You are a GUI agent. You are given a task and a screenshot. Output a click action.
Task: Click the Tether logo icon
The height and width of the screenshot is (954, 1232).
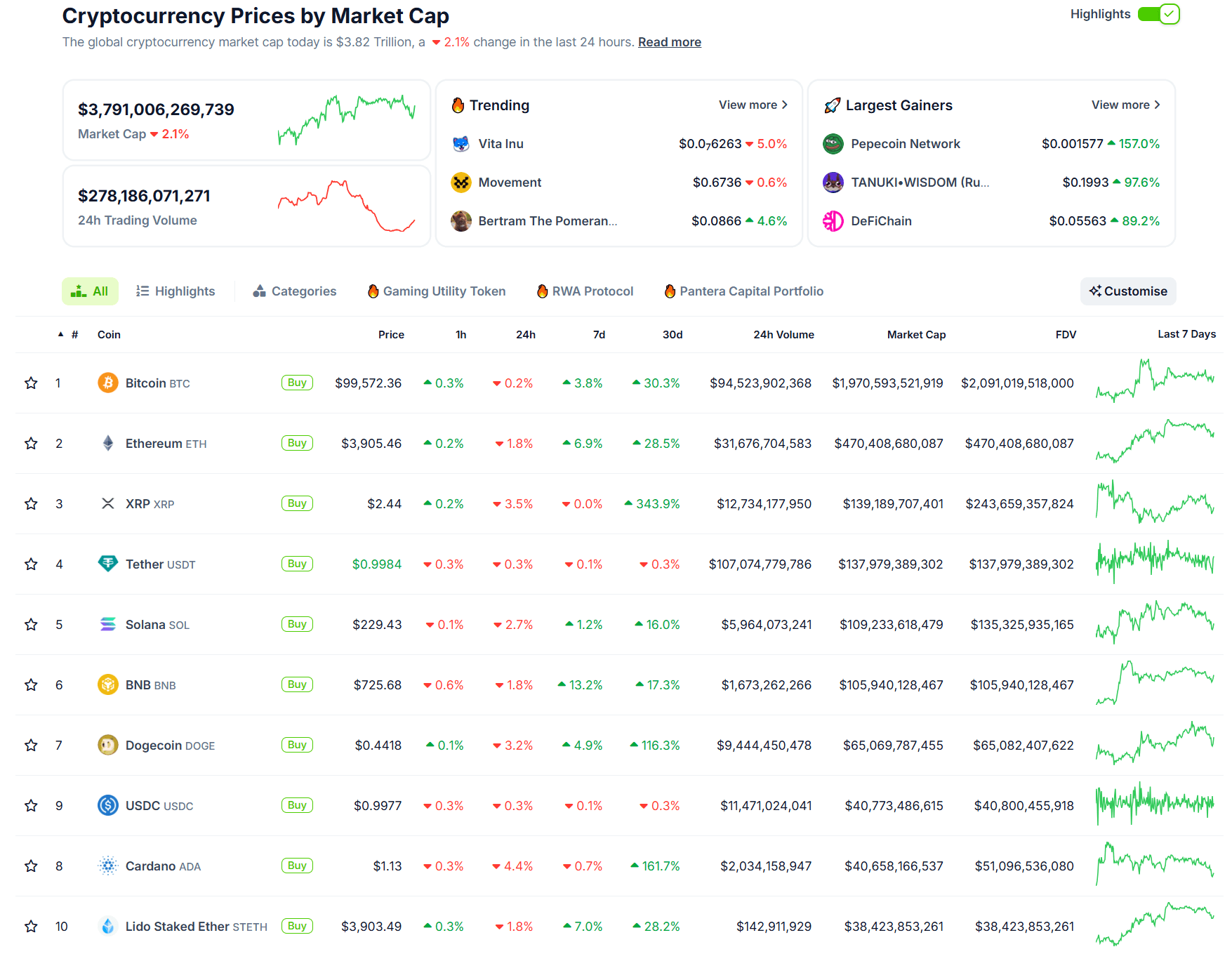pyautogui.click(x=107, y=564)
